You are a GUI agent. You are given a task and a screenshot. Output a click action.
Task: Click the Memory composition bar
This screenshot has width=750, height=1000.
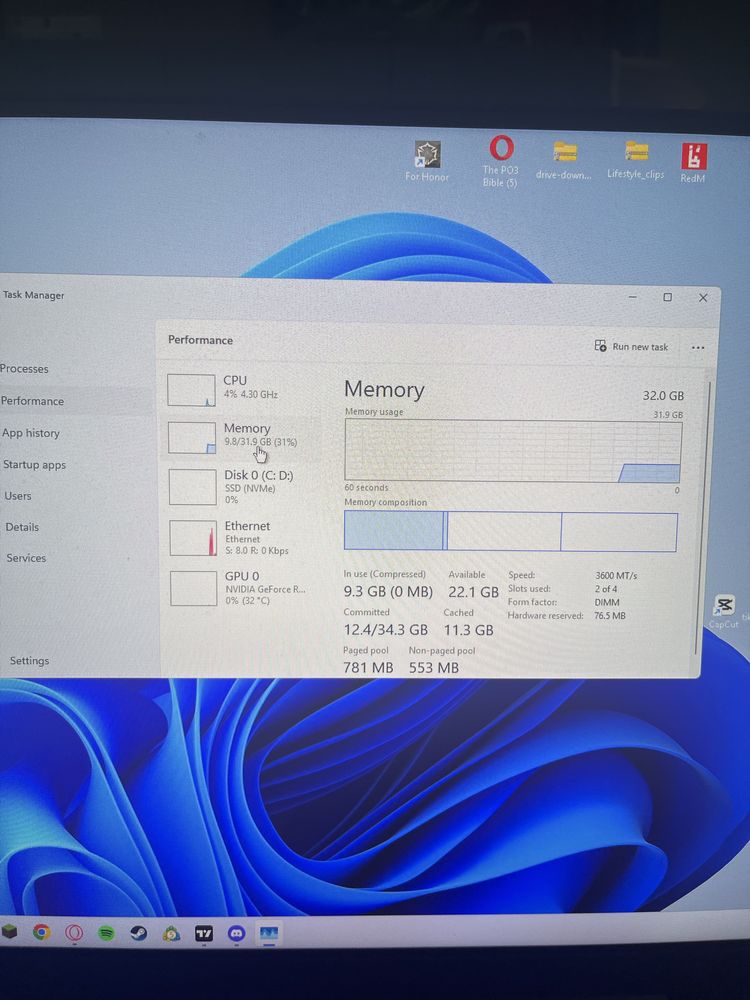pos(510,531)
